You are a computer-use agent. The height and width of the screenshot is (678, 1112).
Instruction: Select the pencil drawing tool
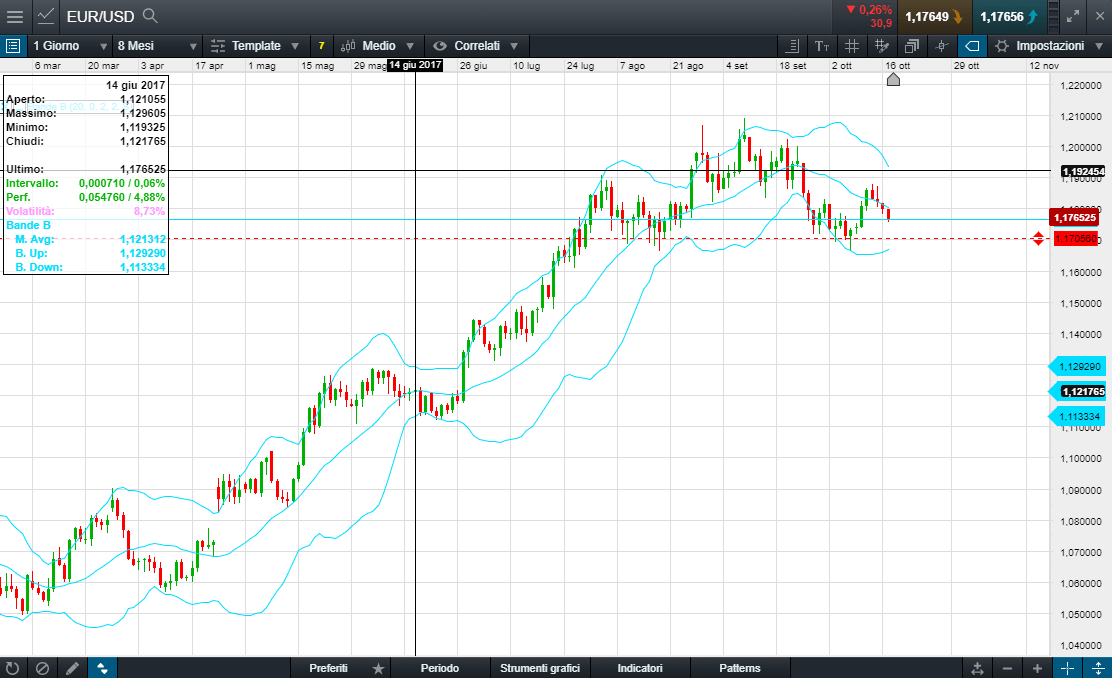pos(72,668)
